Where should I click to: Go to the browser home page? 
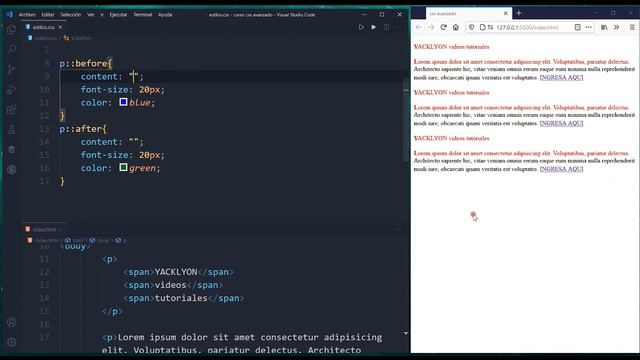(x=456, y=27)
